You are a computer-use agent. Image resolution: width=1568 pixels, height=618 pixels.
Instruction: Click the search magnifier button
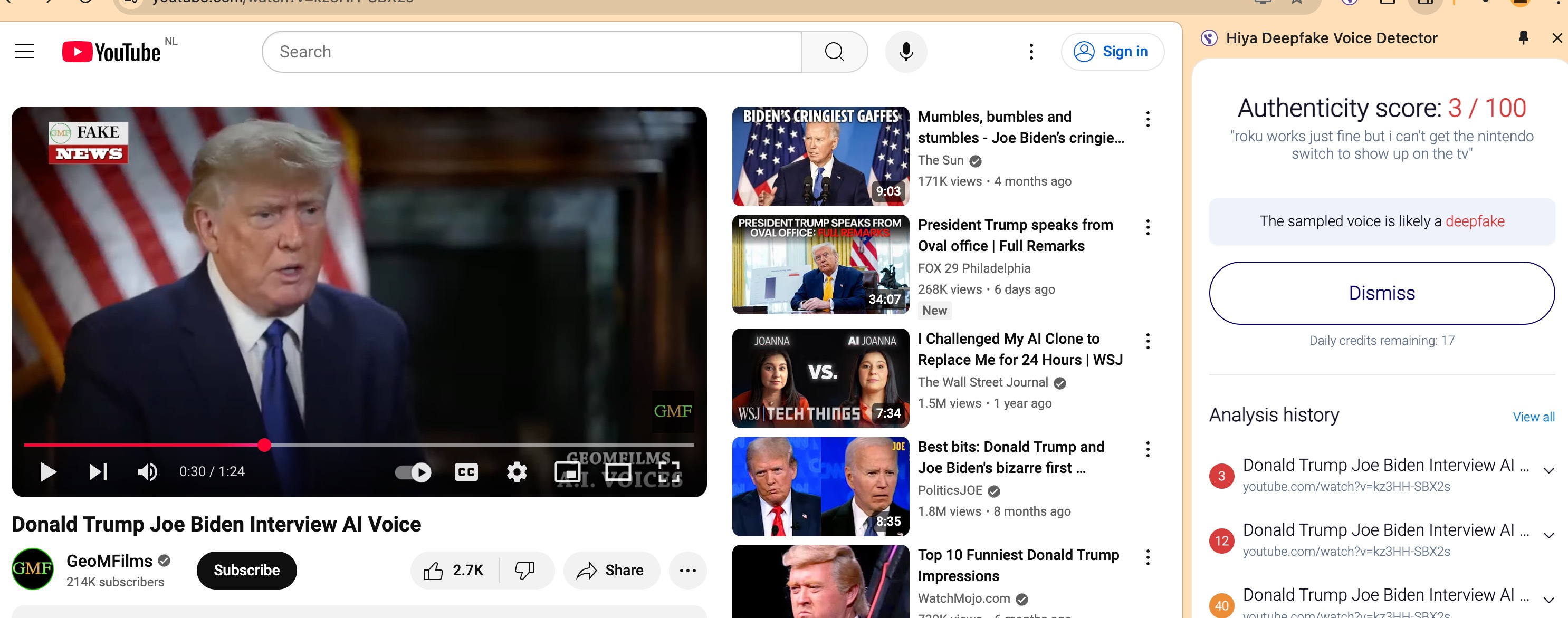[x=834, y=52]
